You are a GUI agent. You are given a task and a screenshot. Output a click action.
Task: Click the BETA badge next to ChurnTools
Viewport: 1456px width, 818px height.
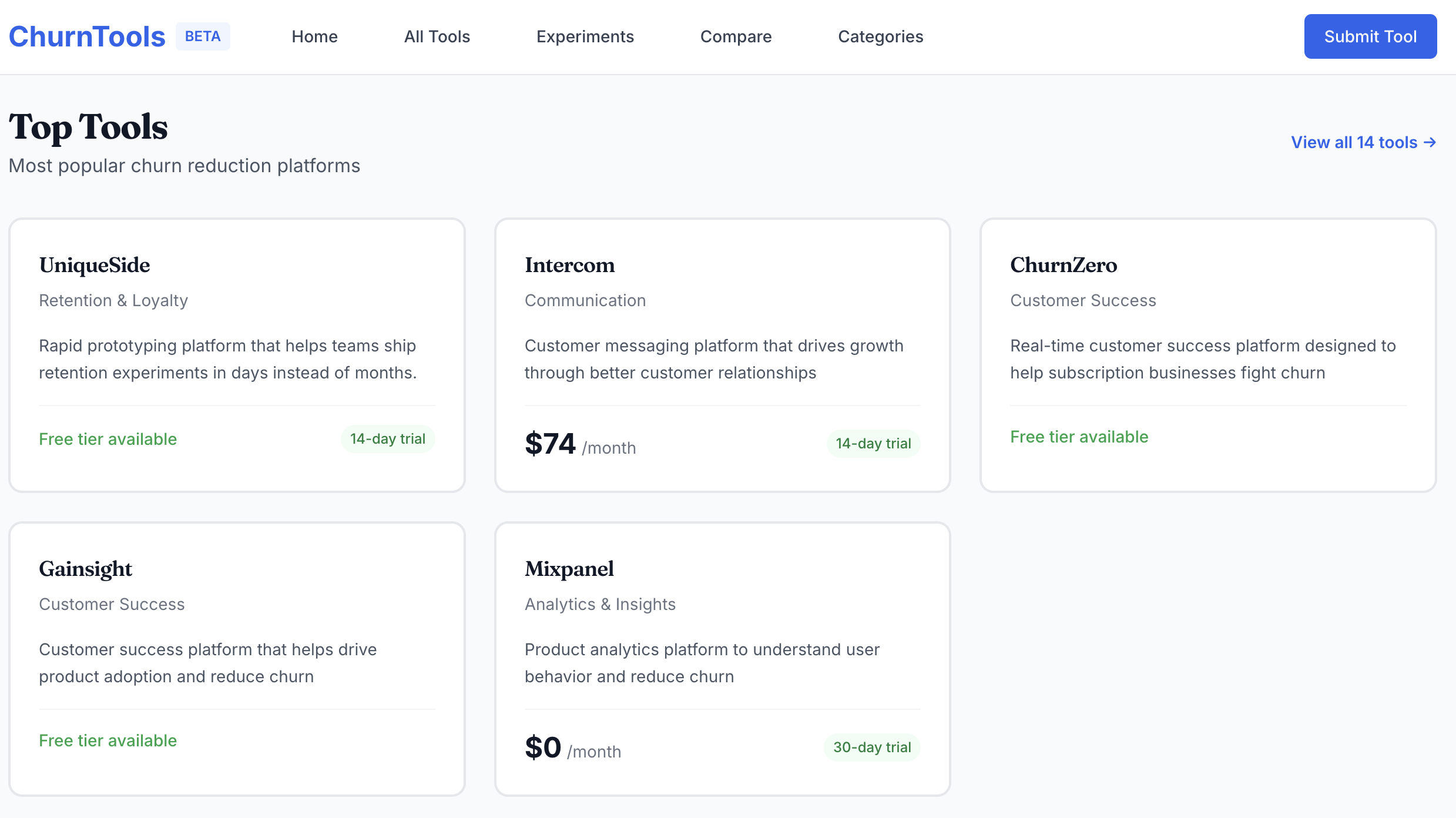click(x=203, y=36)
